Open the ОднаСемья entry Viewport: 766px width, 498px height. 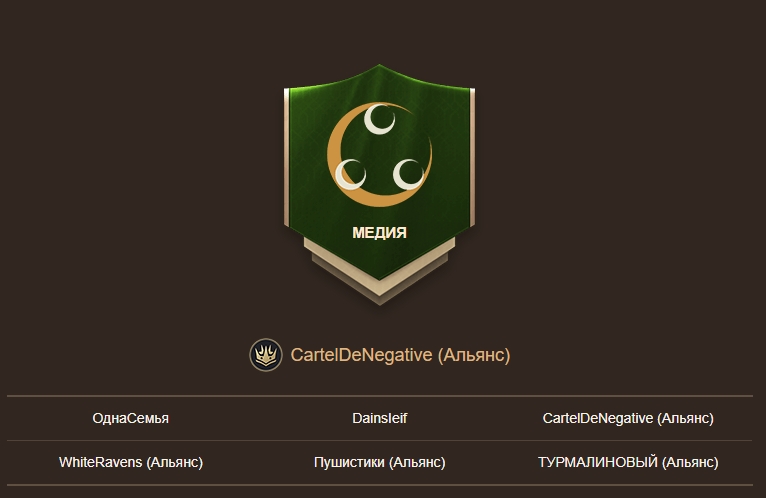tap(130, 418)
